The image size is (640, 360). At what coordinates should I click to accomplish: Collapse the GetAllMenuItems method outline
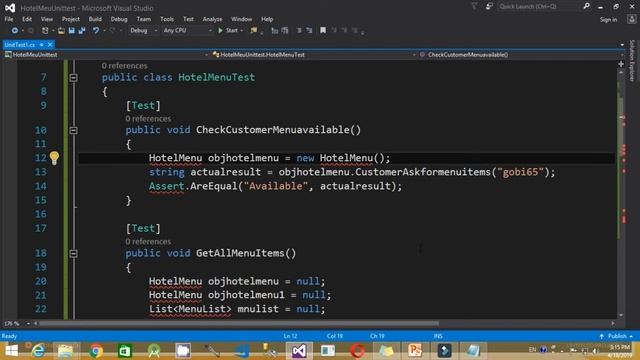73,254
